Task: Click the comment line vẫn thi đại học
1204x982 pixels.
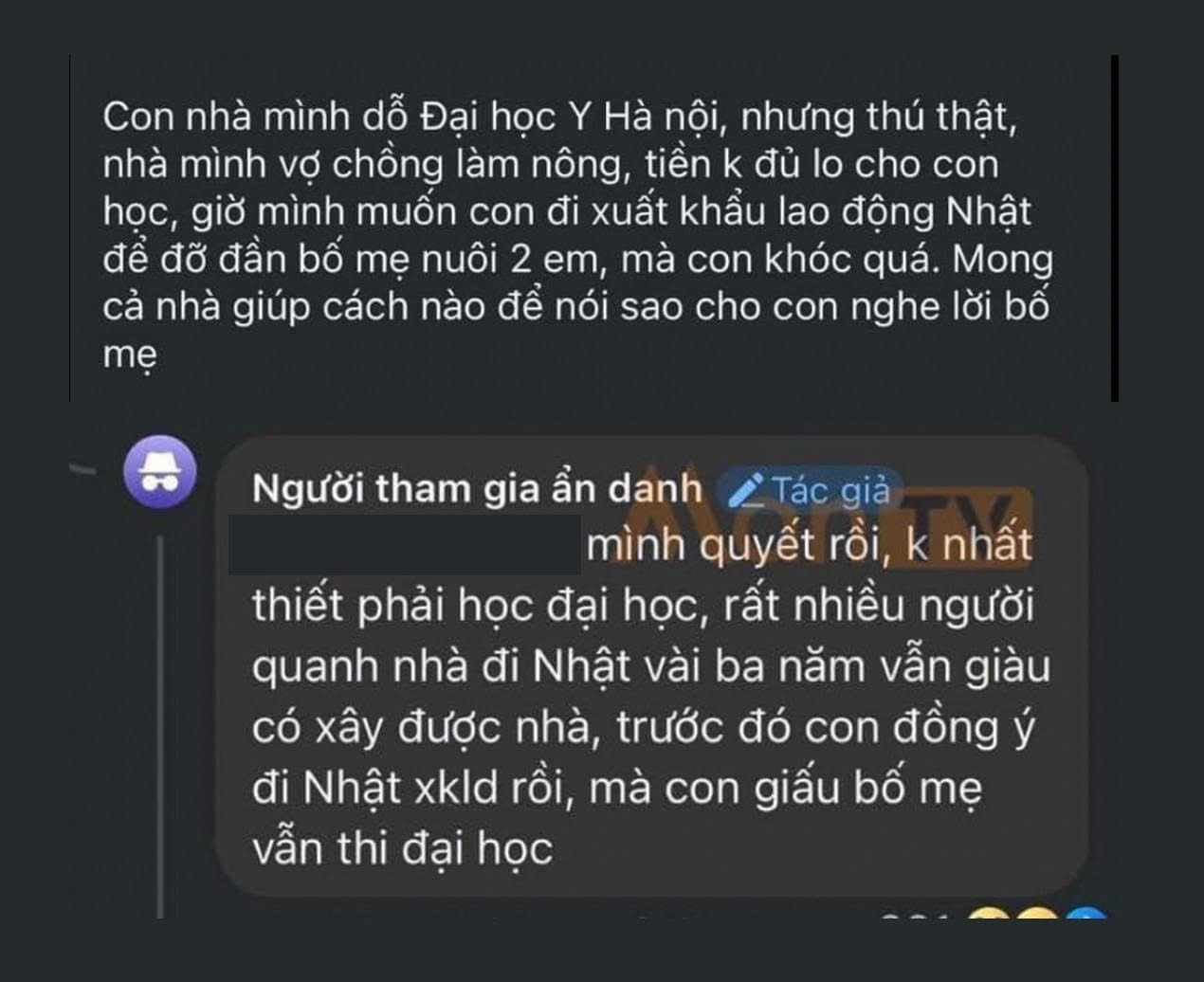Action: [x=402, y=847]
